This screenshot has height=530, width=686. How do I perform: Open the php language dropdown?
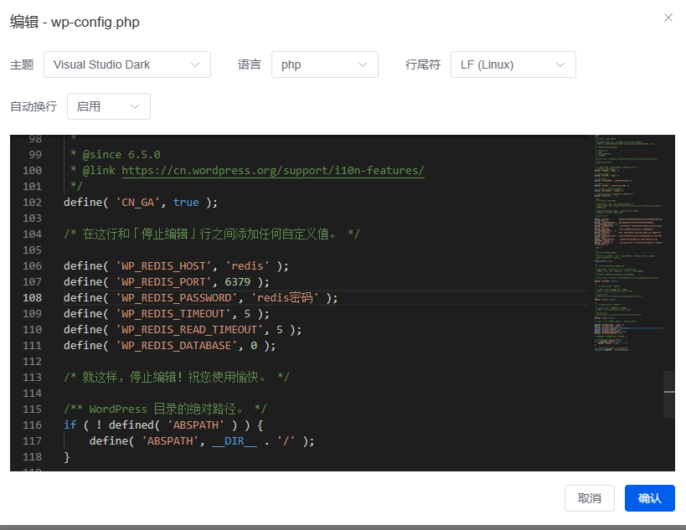tap(324, 65)
